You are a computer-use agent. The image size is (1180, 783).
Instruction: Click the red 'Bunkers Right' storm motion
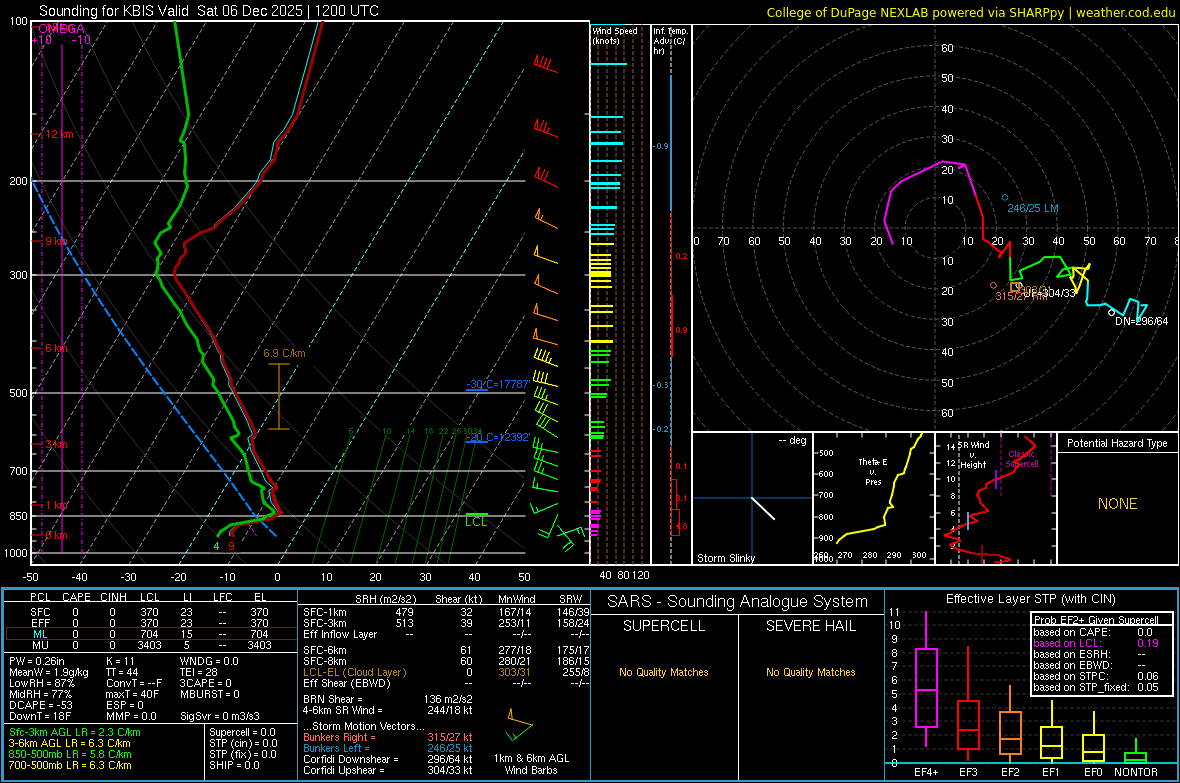[x=388, y=737]
